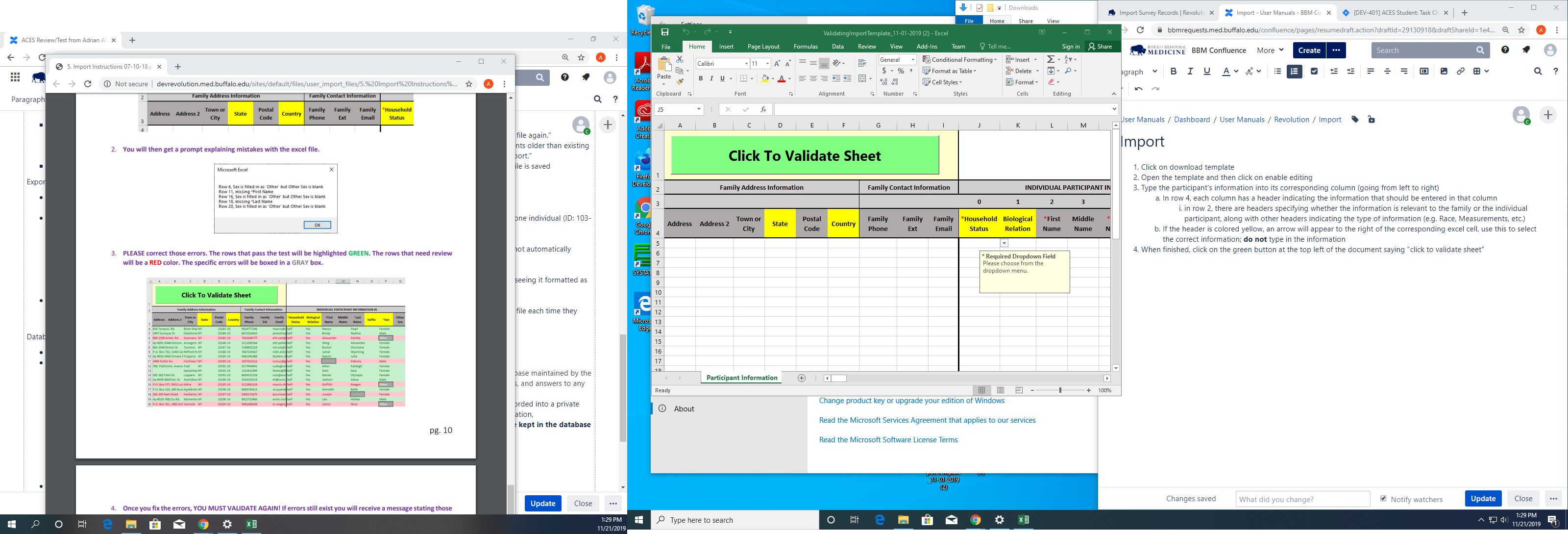Open Excel font size dropdown
This screenshot has width=1568, height=534.
767,63
